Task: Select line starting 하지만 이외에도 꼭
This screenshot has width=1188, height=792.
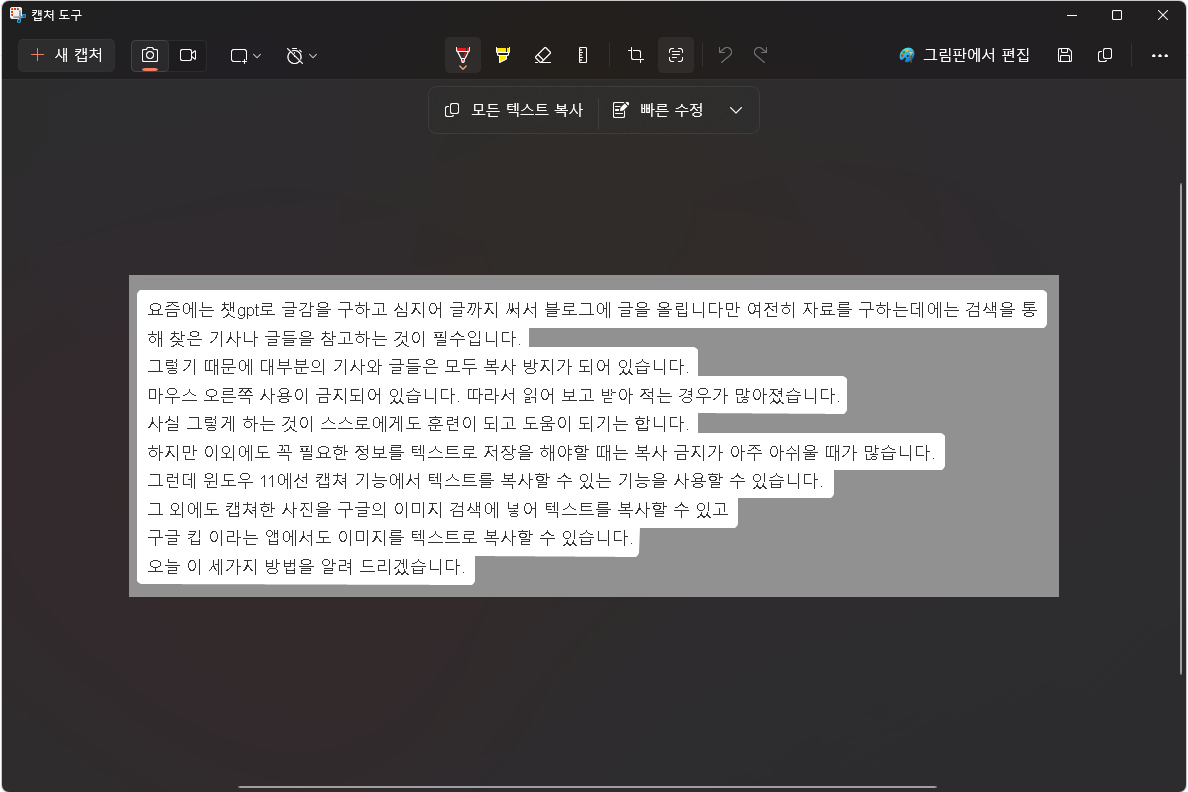Action: pos(541,452)
